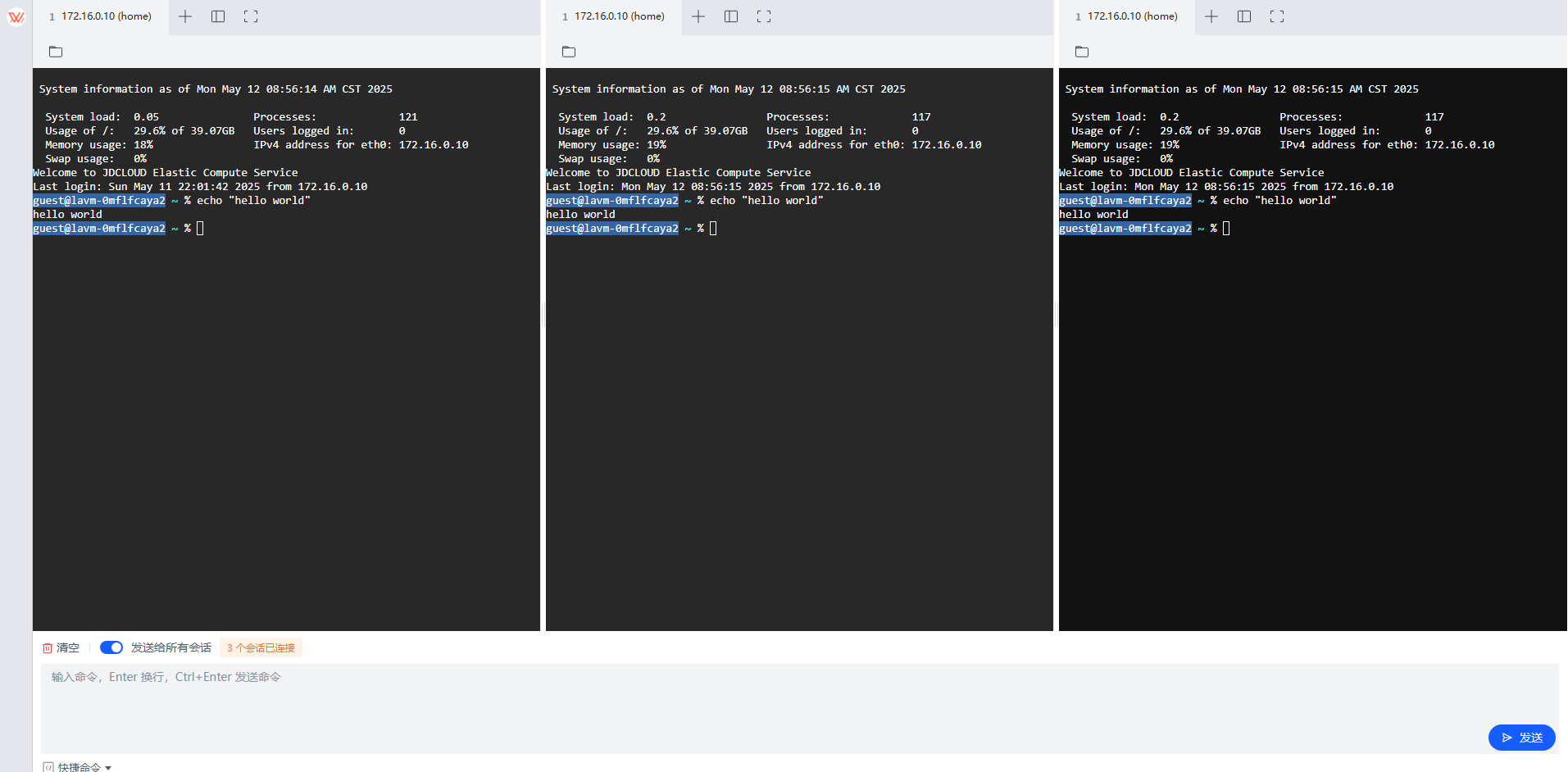Add a new tab in the right terminal pane
1568x772 pixels.
tap(1211, 16)
